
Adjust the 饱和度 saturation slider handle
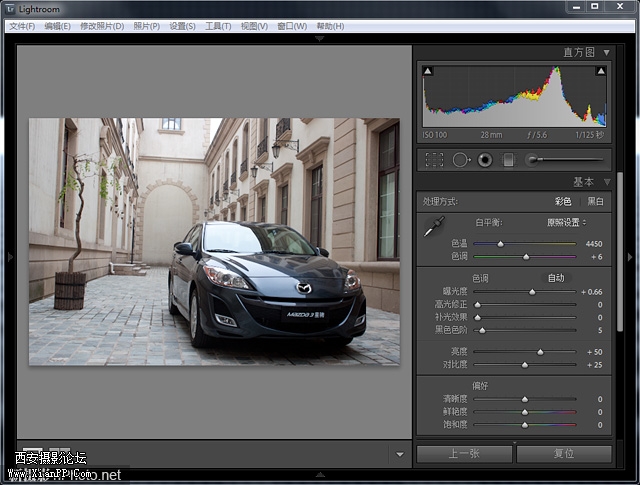(x=525, y=425)
